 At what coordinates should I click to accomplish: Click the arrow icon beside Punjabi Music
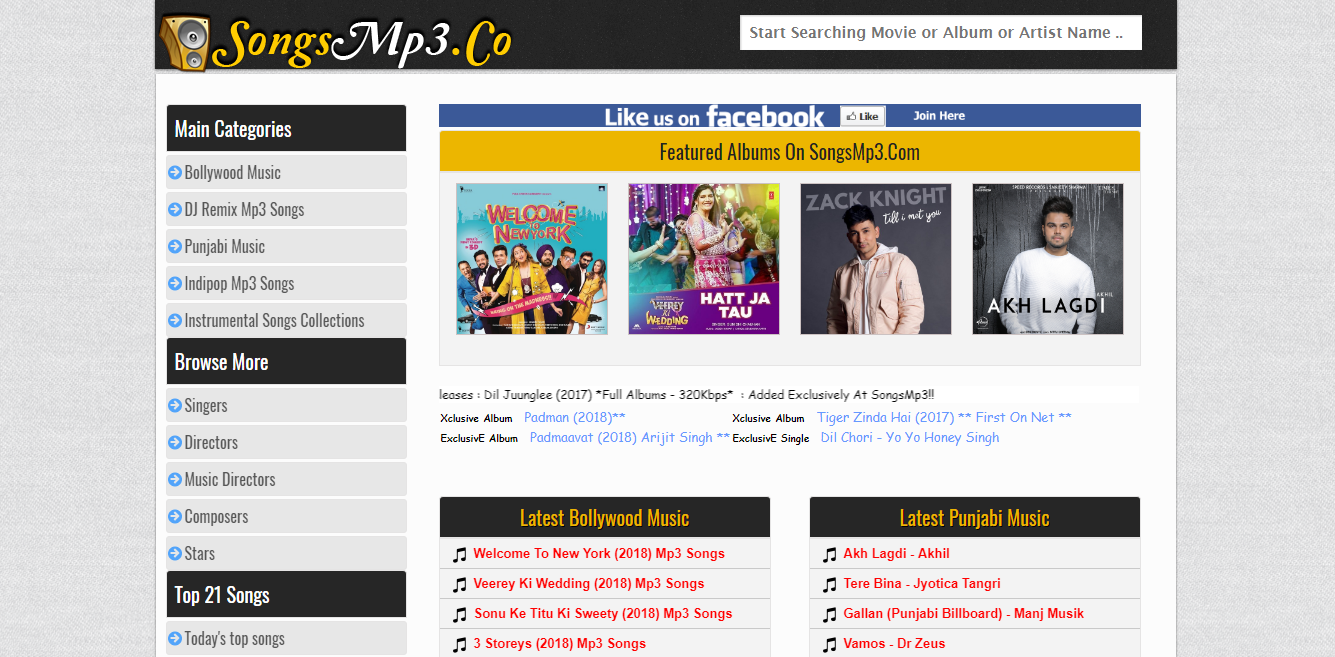(175, 246)
